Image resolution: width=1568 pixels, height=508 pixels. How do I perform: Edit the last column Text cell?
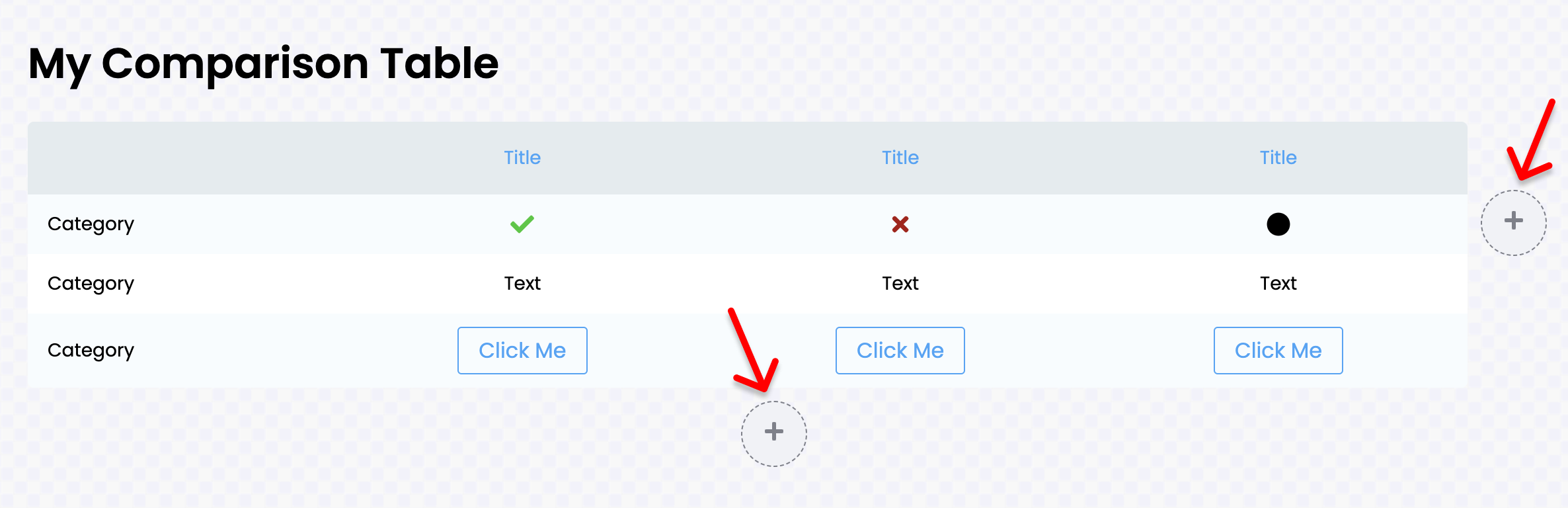coord(1278,283)
